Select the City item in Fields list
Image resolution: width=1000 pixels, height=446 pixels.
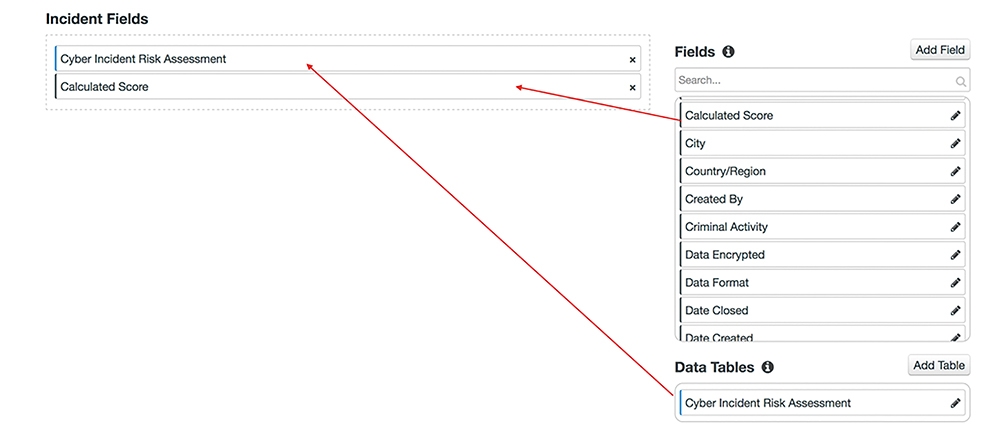(800, 144)
